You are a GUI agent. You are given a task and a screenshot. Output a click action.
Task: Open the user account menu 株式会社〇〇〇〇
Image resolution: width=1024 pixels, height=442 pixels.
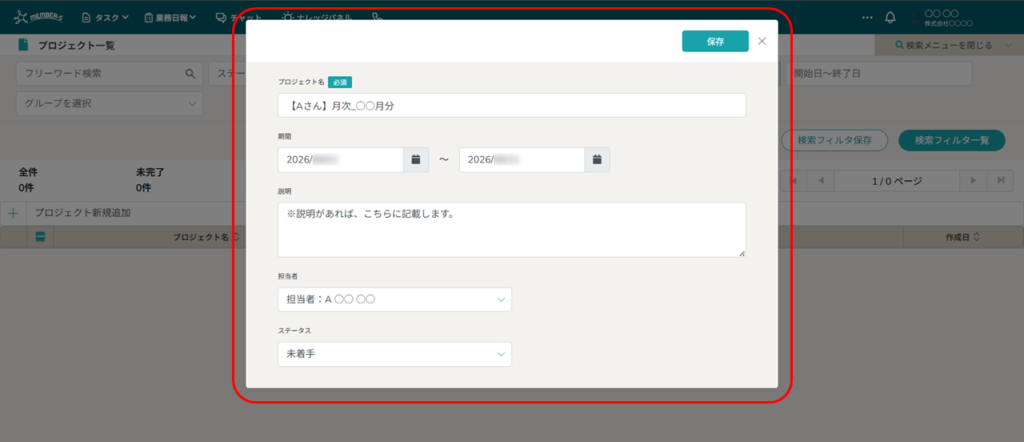click(x=942, y=18)
